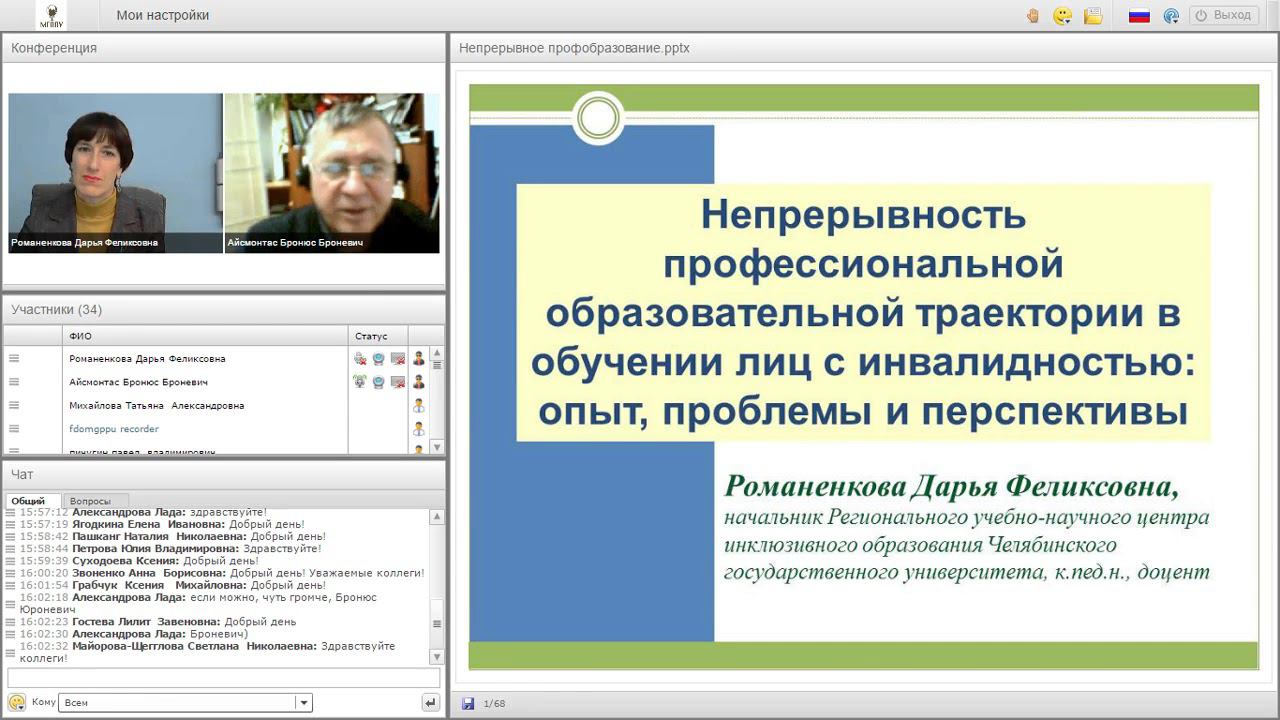Open menu icon for 16:02:30 Александрова Лада message
Screen dimensions: 1280x720
tap(11, 634)
